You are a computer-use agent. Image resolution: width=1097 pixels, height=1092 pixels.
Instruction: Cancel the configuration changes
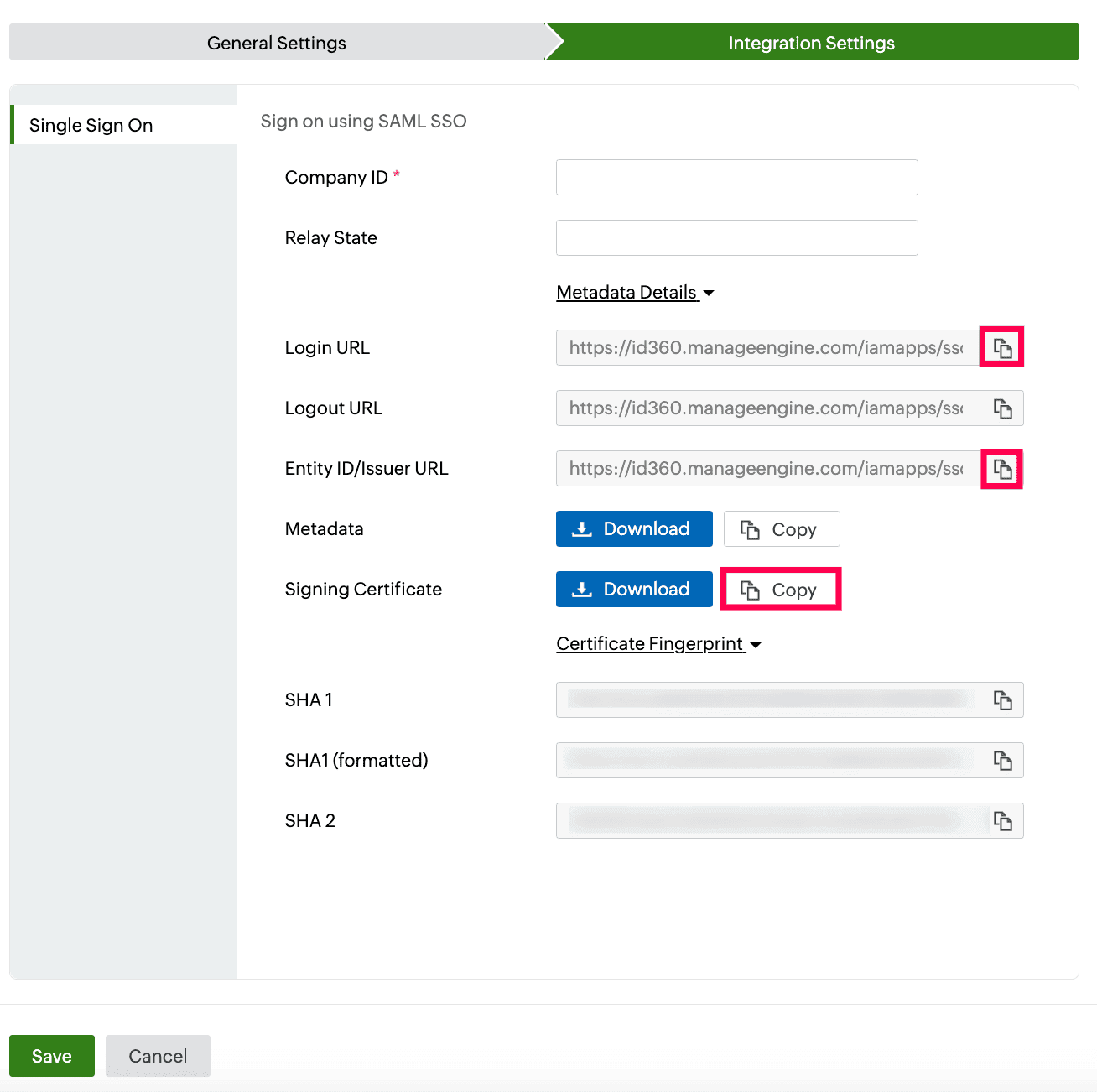coord(158,1056)
